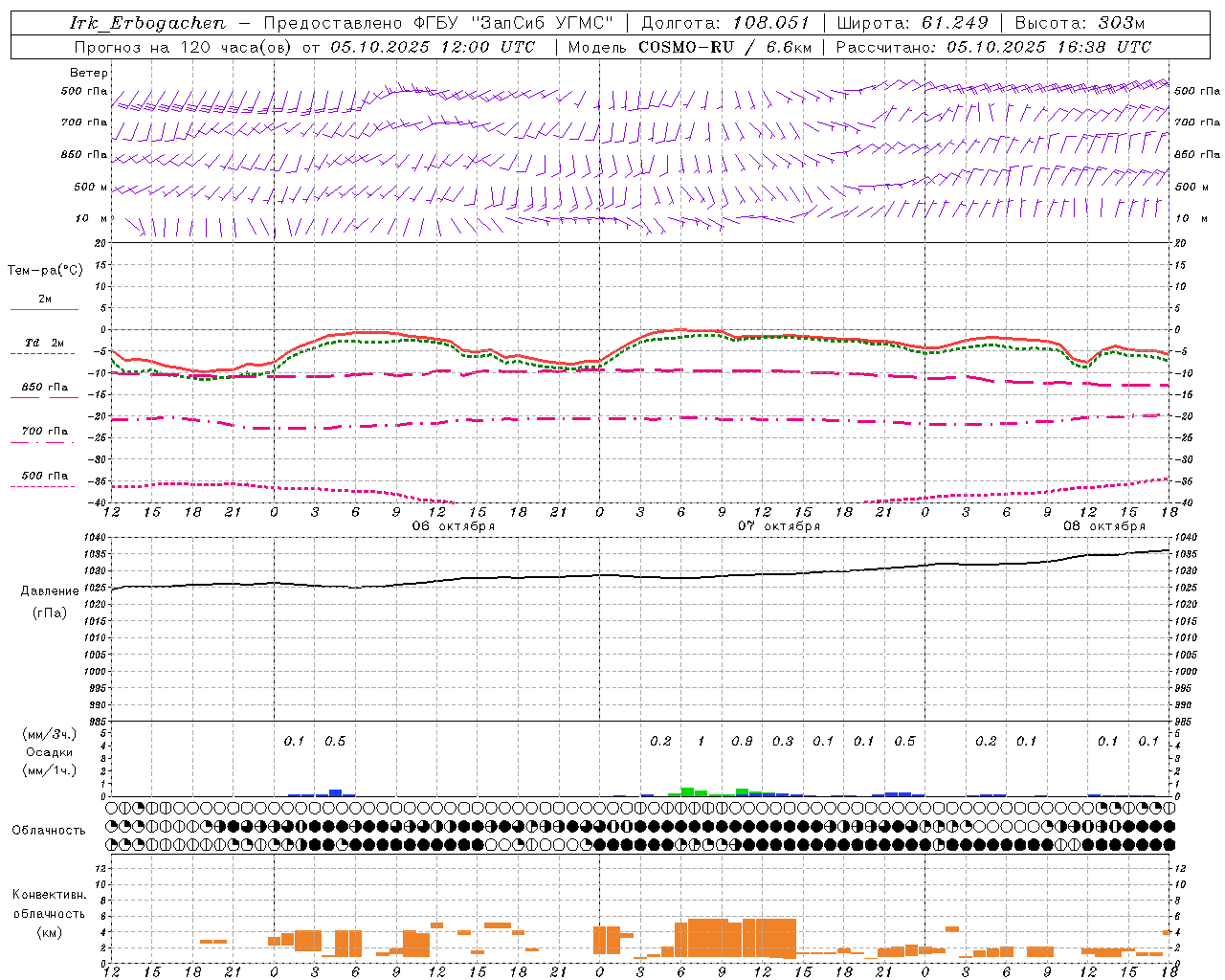Click the precipitation value '1' on 07 октября
Screen dimensions: 1225x980
[702, 741]
